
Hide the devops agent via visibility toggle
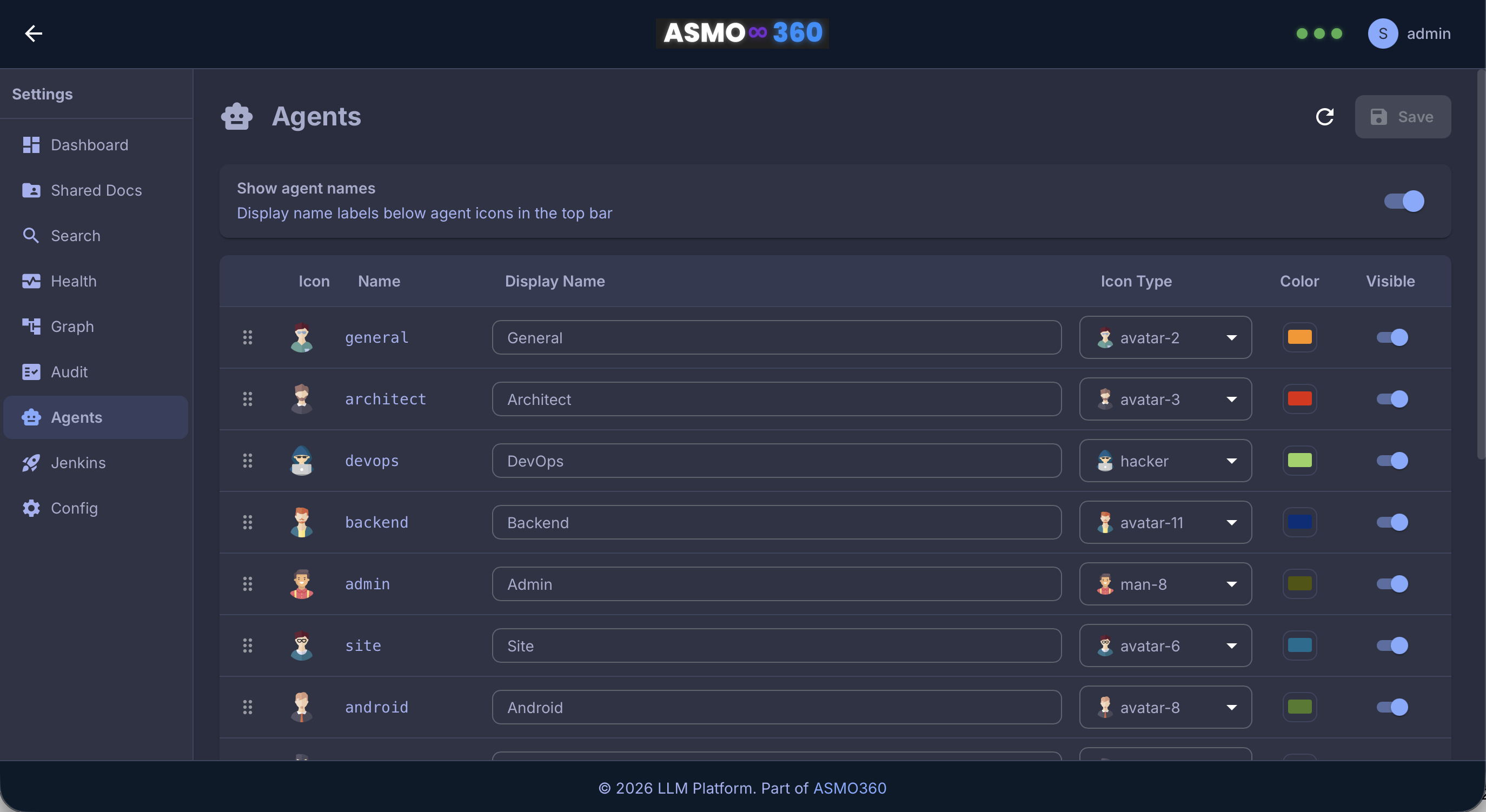[1391, 460]
